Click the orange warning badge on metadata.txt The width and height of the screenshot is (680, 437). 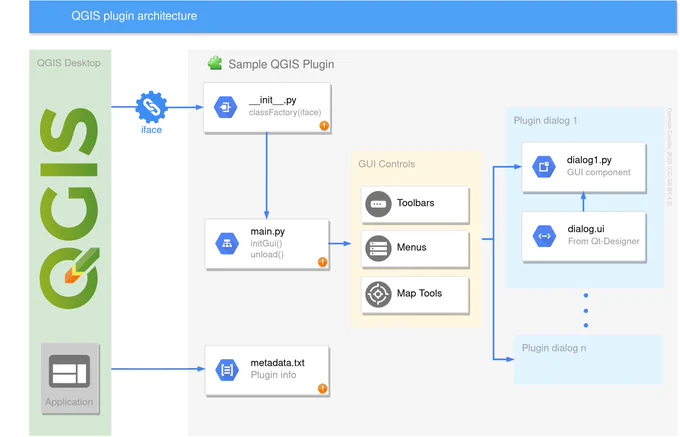coord(322,388)
